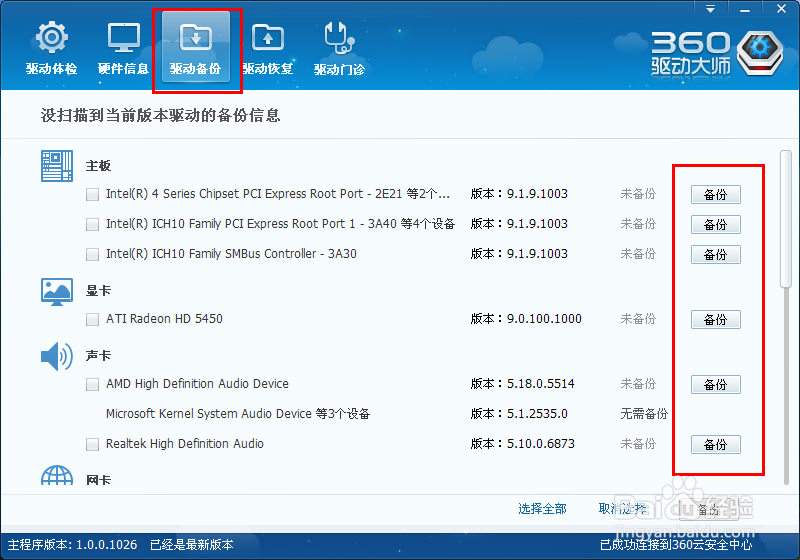Viewport: 800px width, 560px height.
Task: Click 已成功连接到360云安全中心 status text
Action: click(x=676, y=545)
